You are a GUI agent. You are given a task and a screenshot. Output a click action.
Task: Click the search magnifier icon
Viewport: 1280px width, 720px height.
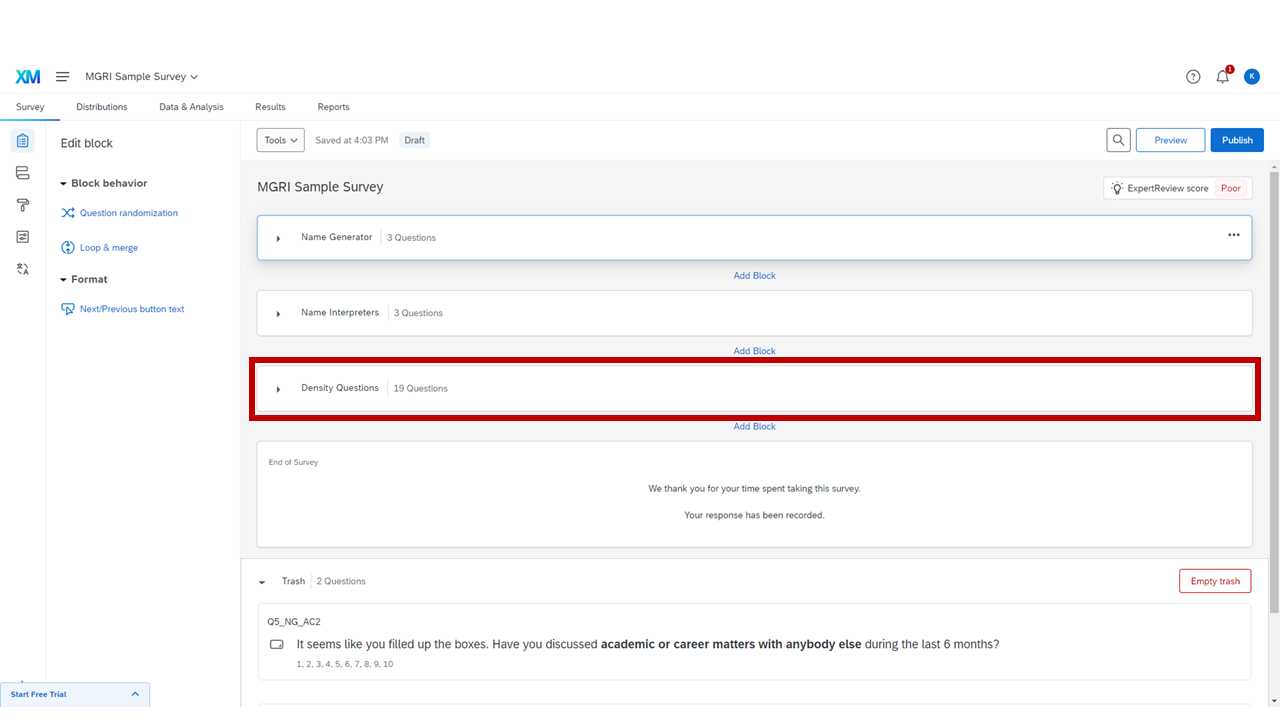tap(1119, 140)
